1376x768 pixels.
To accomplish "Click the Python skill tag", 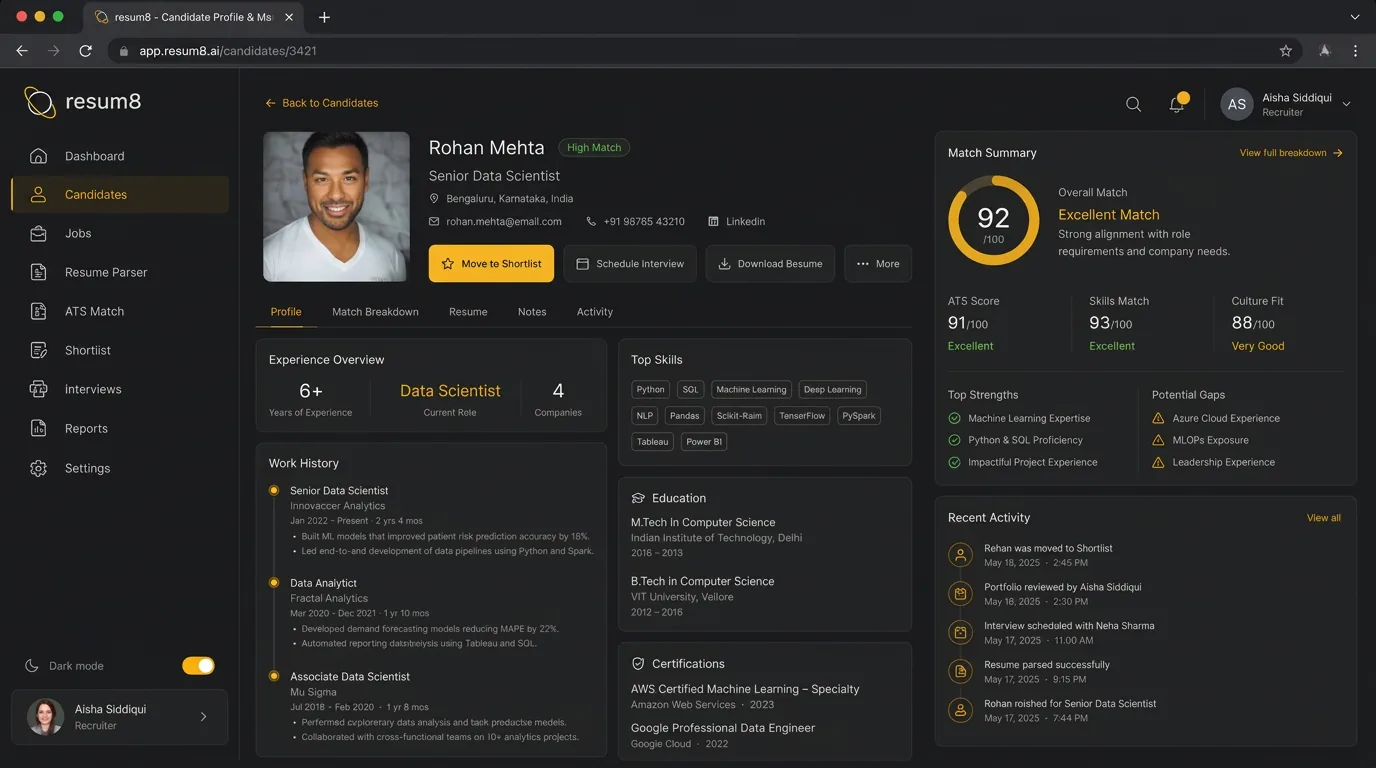I will coord(651,390).
